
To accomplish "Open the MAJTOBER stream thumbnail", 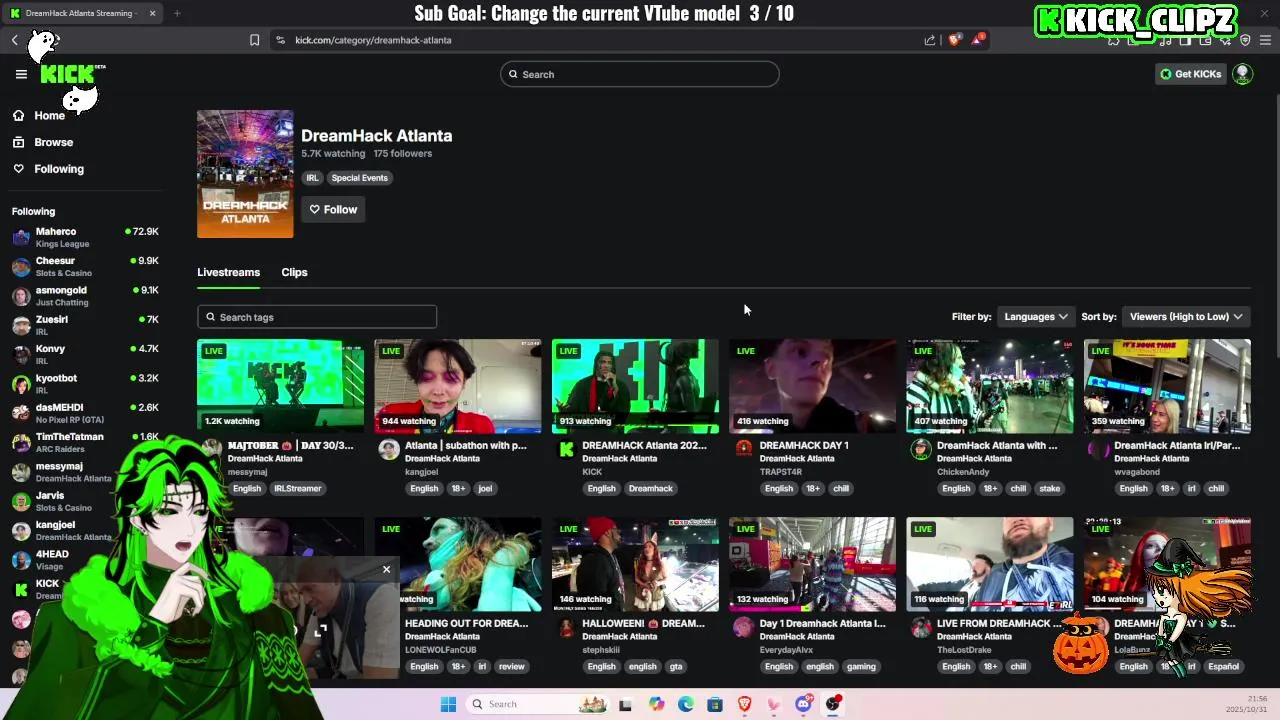I will pos(281,386).
